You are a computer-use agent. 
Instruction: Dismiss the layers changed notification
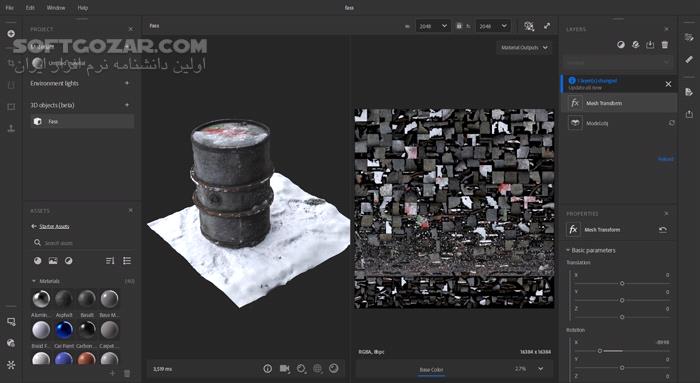click(x=668, y=84)
